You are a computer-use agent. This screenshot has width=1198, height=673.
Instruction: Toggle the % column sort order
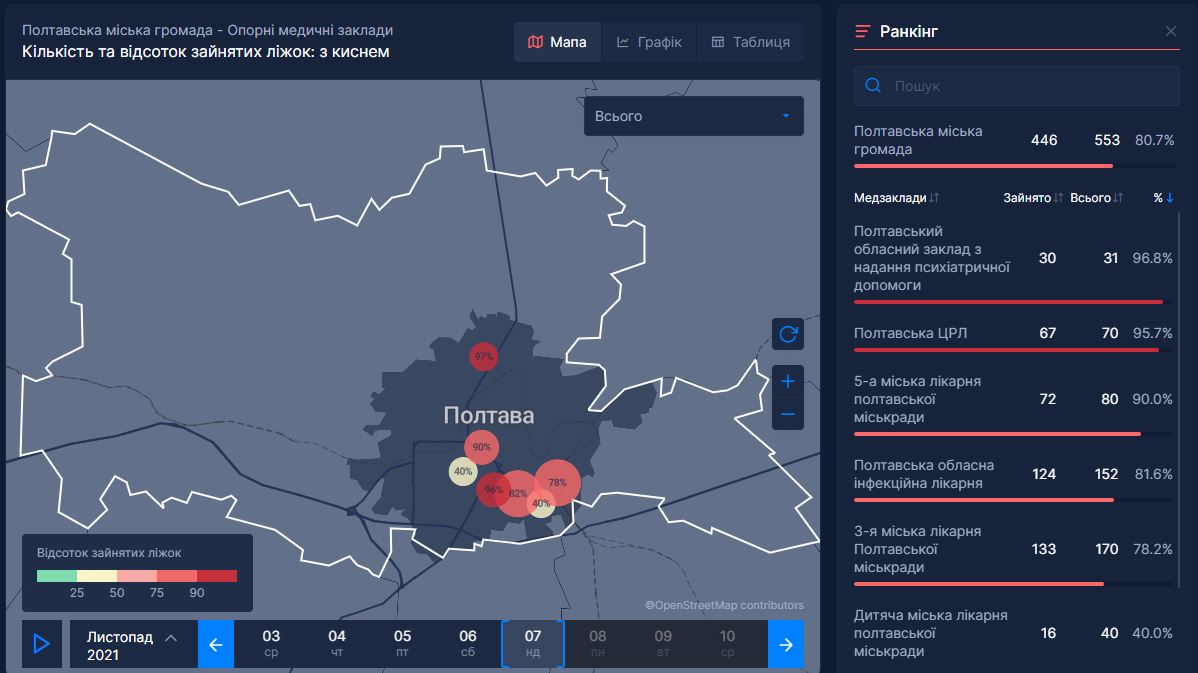1163,197
